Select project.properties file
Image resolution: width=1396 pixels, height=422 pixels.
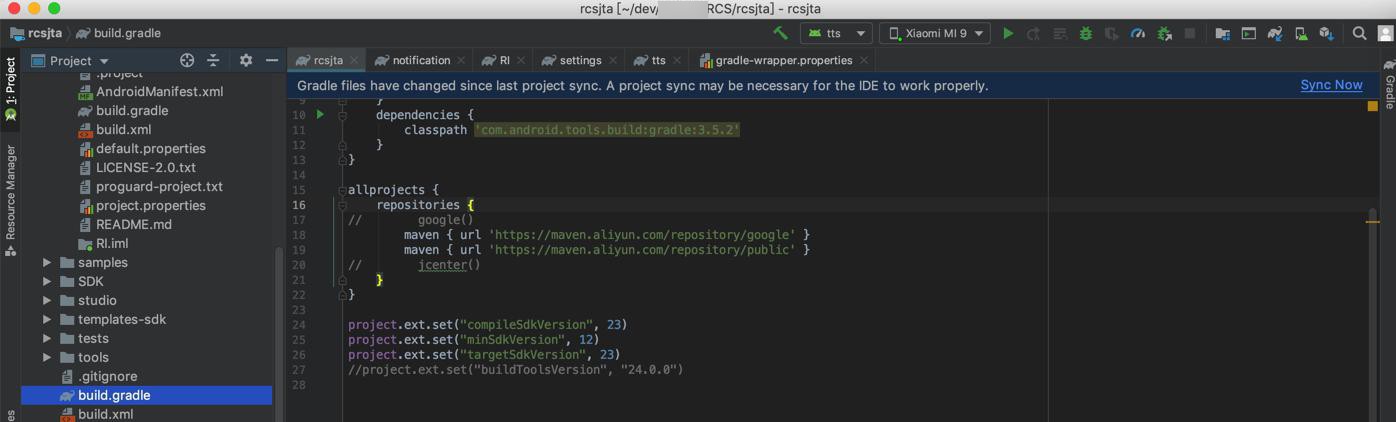[x=142, y=206]
